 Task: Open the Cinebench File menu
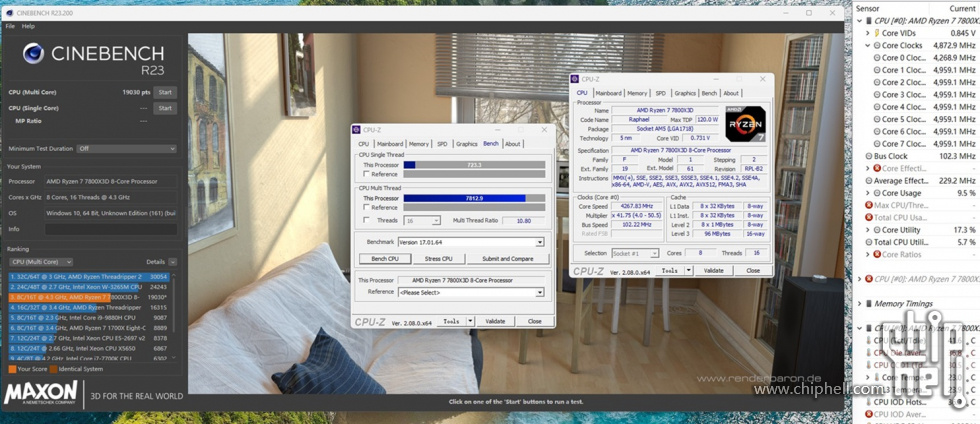coord(10,26)
